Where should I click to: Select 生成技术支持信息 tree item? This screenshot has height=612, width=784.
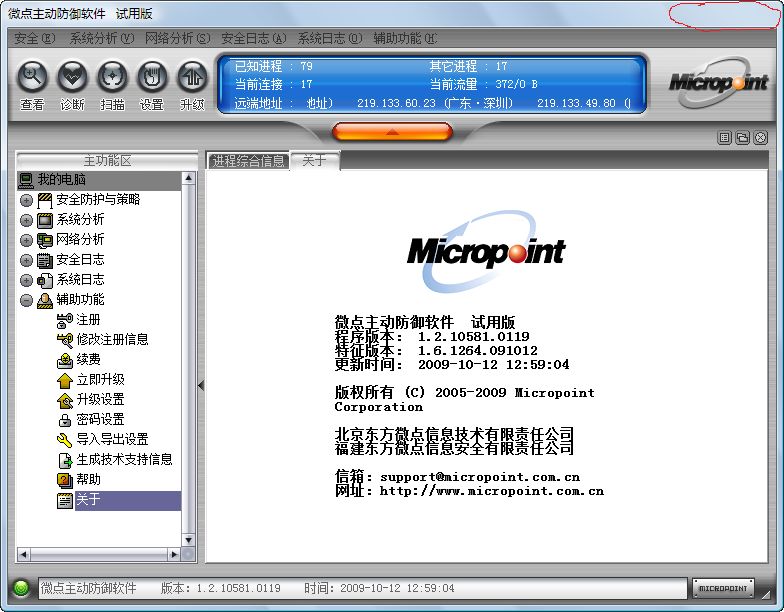click(x=124, y=460)
